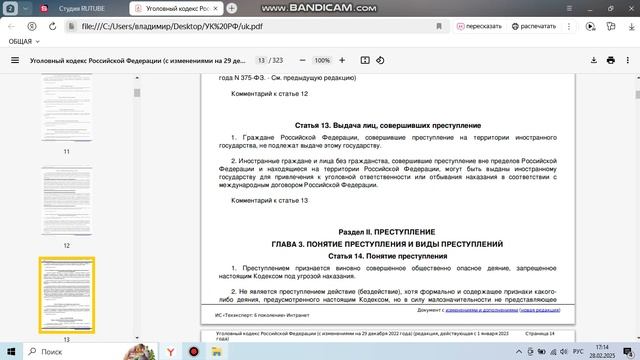This screenshot has height=360, width=640.
Task: Launch Yandex Browser from the taskbar
Action: pos(170,351)
